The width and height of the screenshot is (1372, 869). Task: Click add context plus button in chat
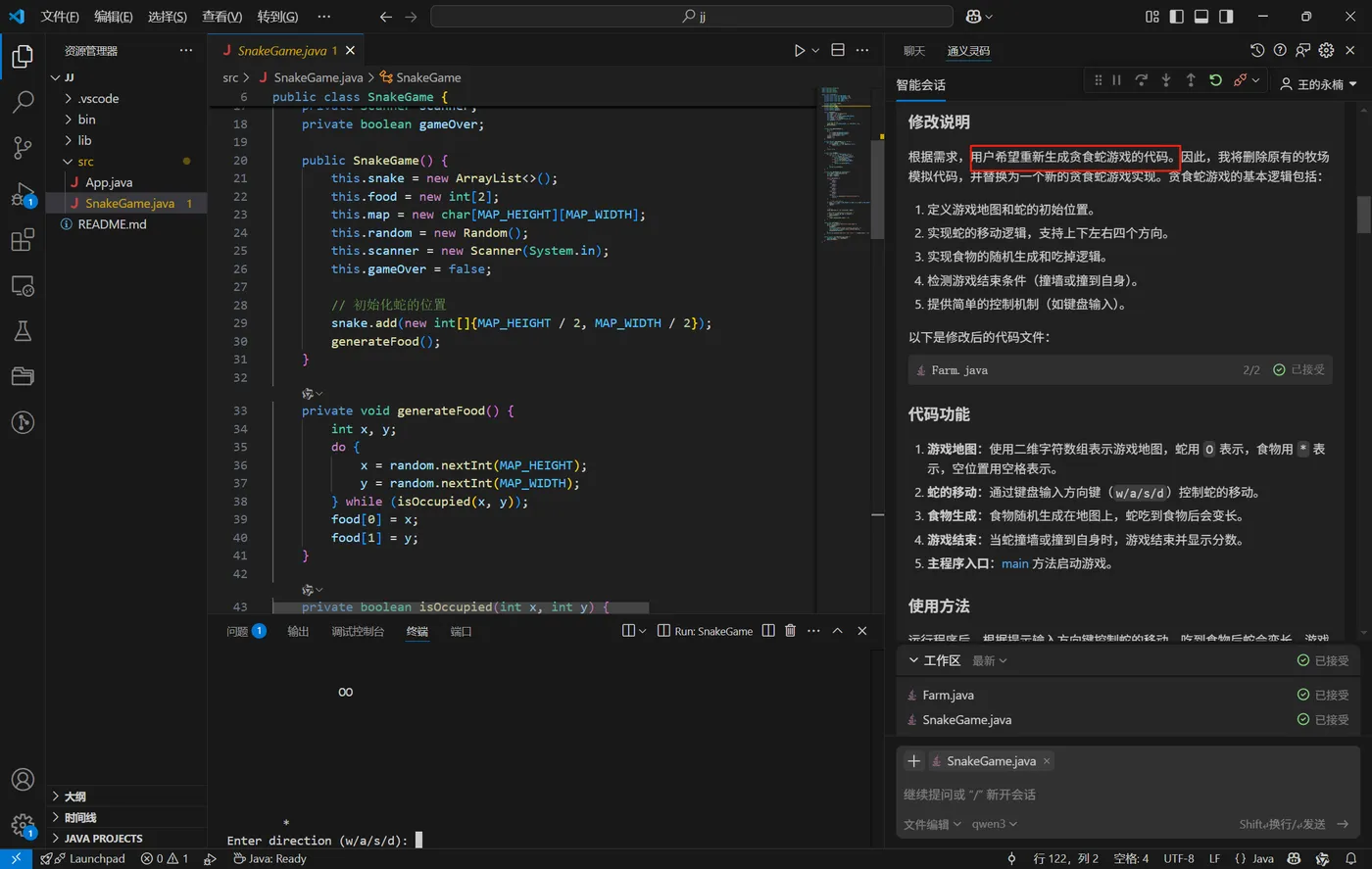pos(914,761)
